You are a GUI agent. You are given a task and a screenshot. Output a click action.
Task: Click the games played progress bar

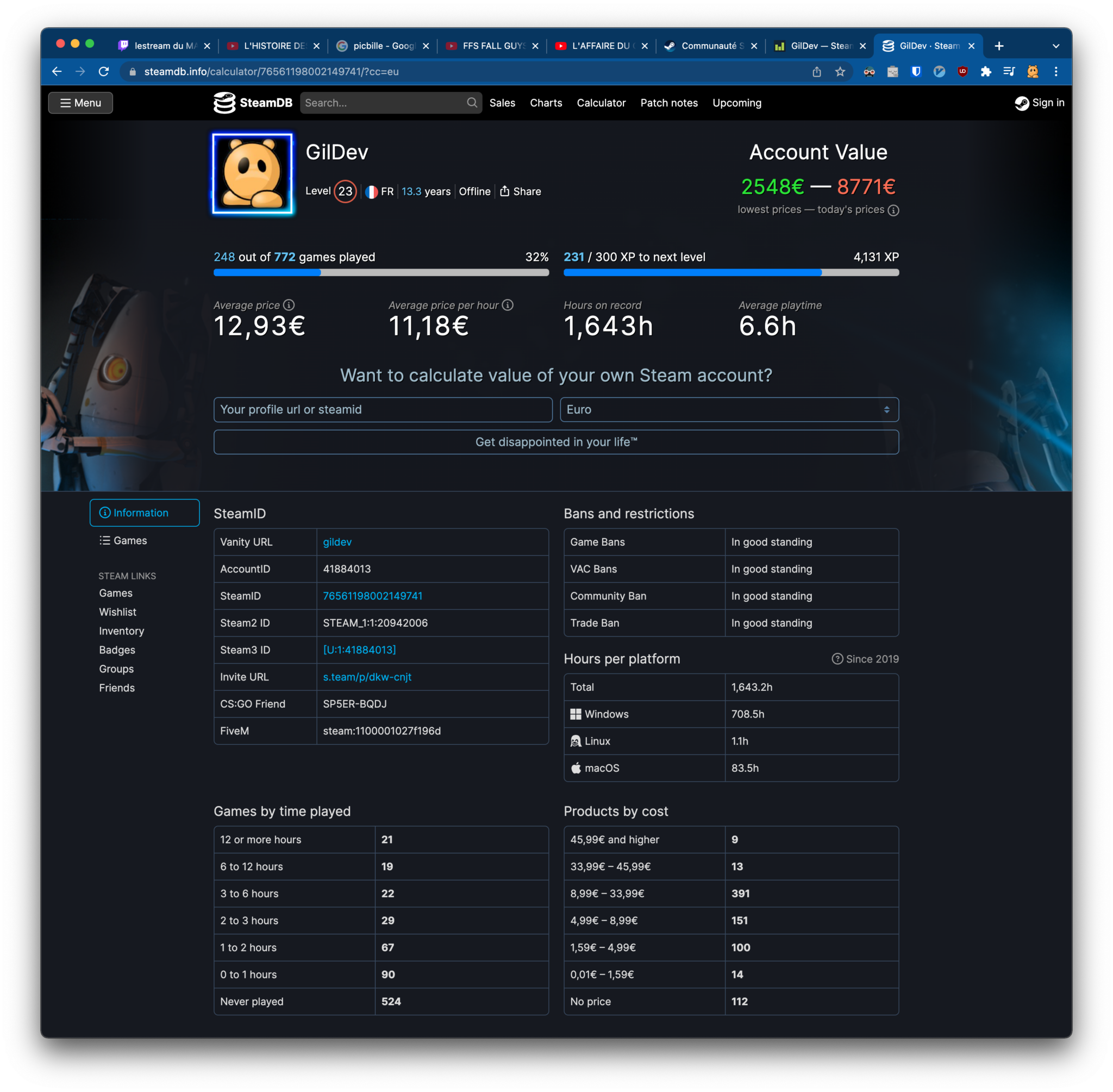(x=381, y=273)
